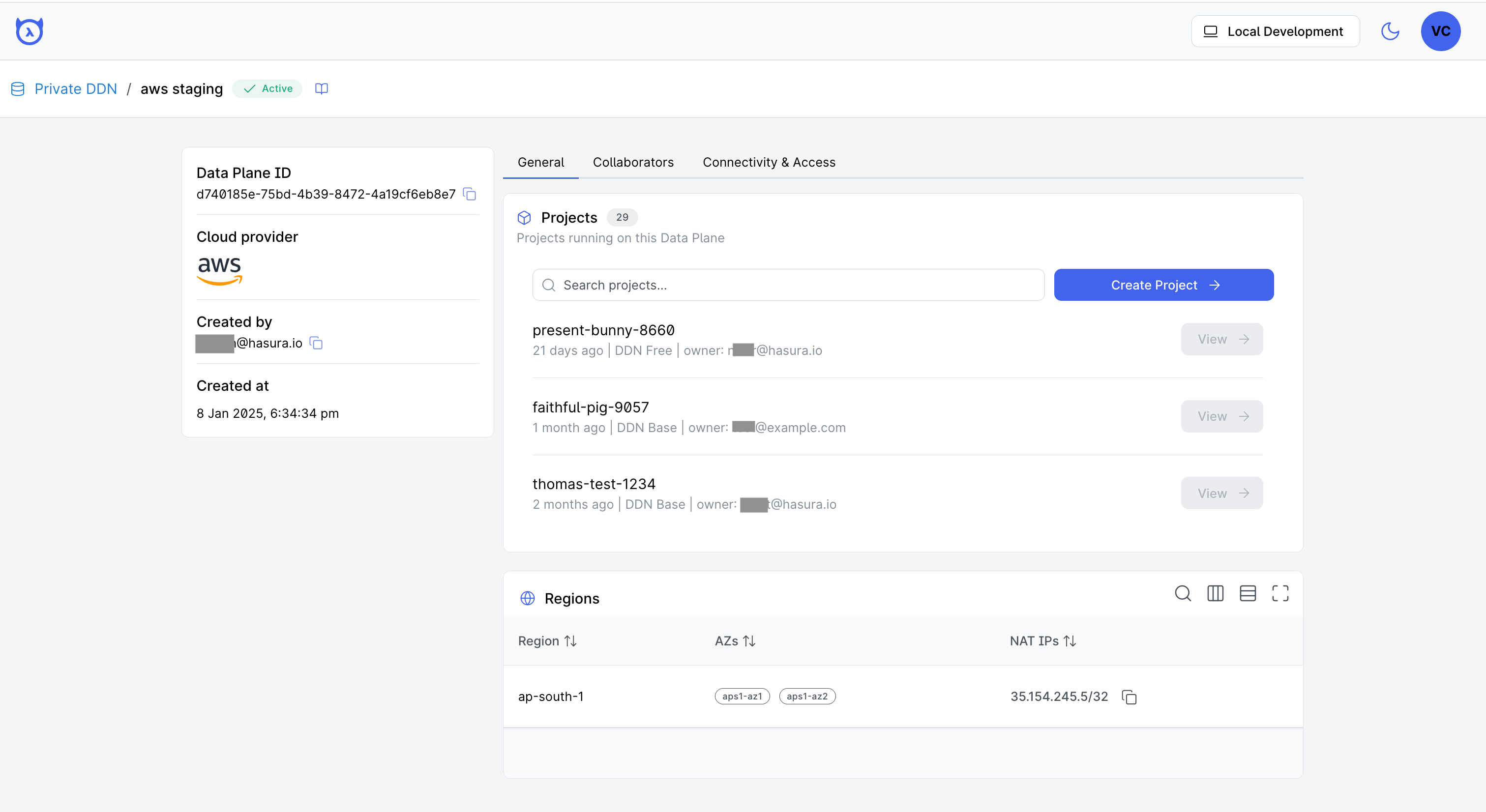The height and width of the screenshot is (812, 1486).
Task: View the thomas-test-1234 project
Action: (1221, 493)
